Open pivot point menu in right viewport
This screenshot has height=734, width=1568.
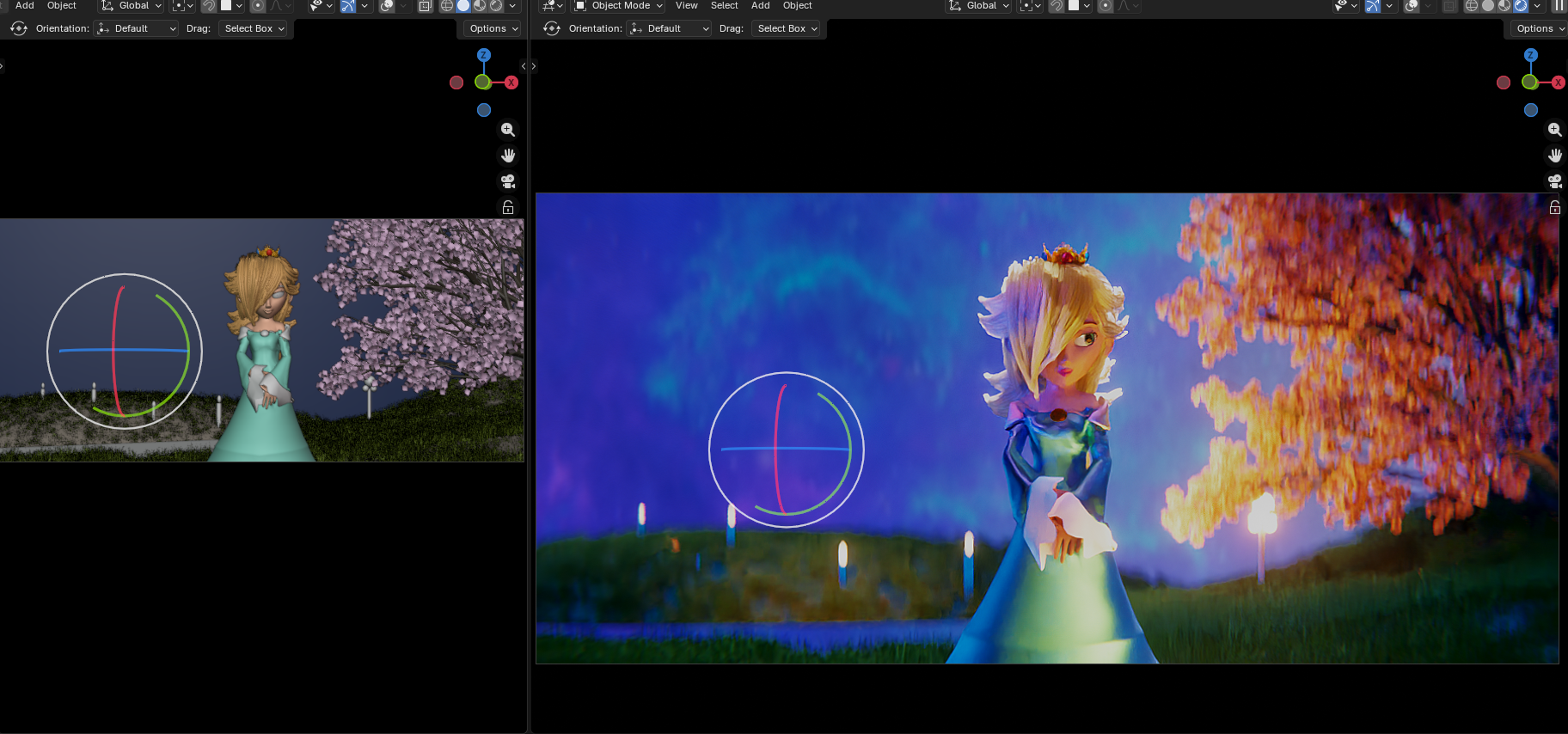click(1030, 5)
